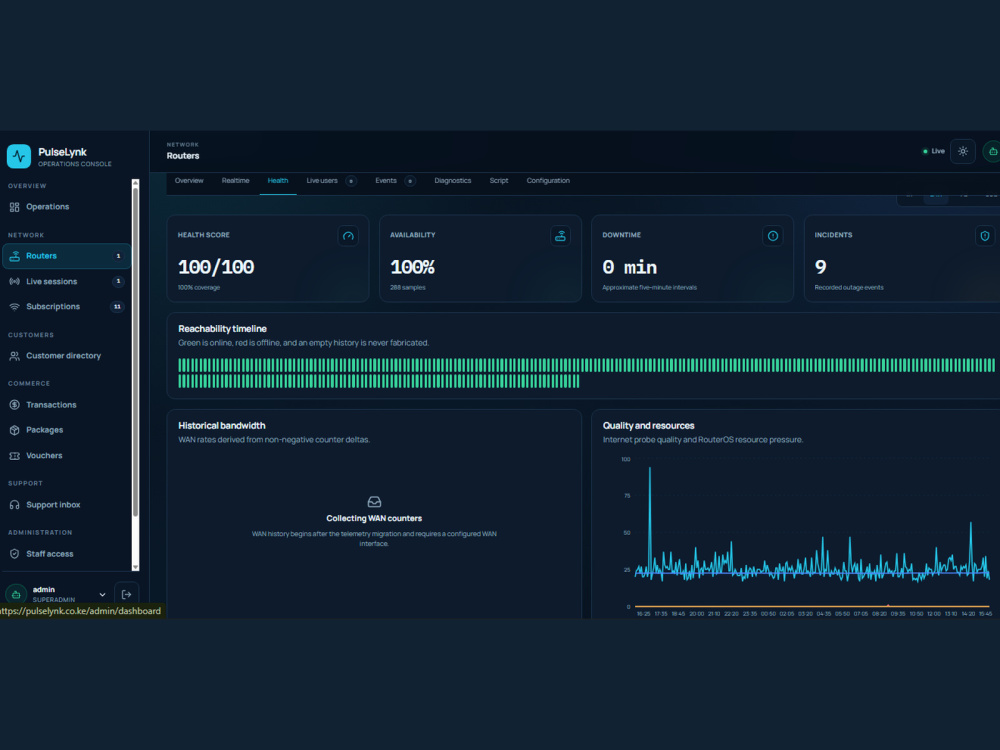Click the Subscriptions count badge showing 11
This screenshot has width=1000, height=750.
click(x=117, y=307)
